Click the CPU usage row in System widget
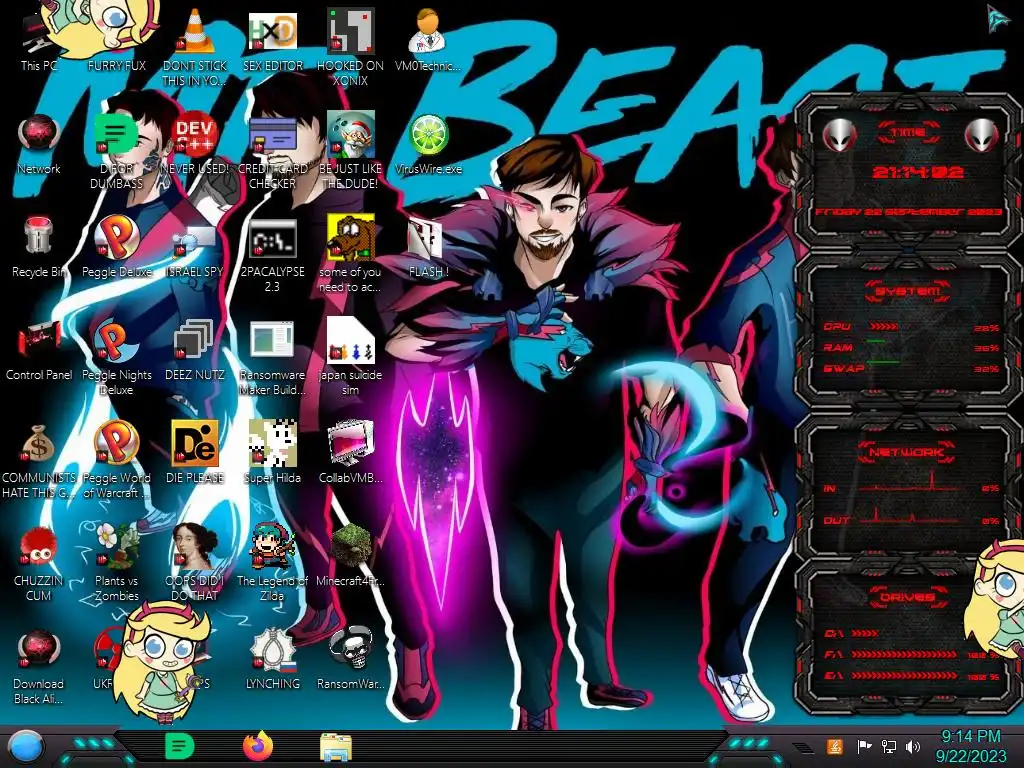The width and height of the screenshot is (1024, 768). click(x=912, y=327)
